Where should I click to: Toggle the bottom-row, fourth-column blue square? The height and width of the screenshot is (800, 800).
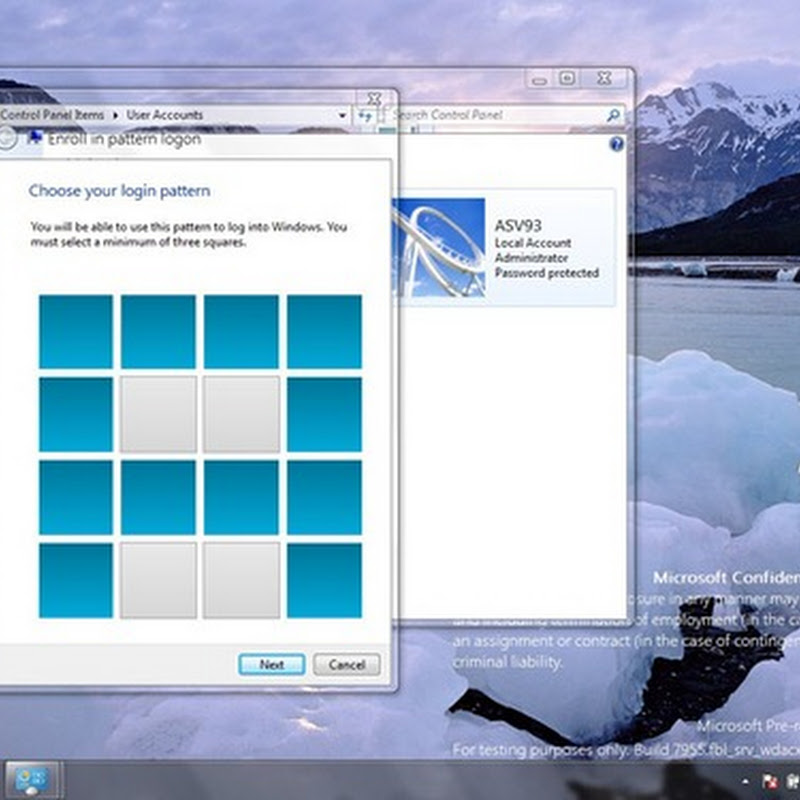tap(324, 581)
